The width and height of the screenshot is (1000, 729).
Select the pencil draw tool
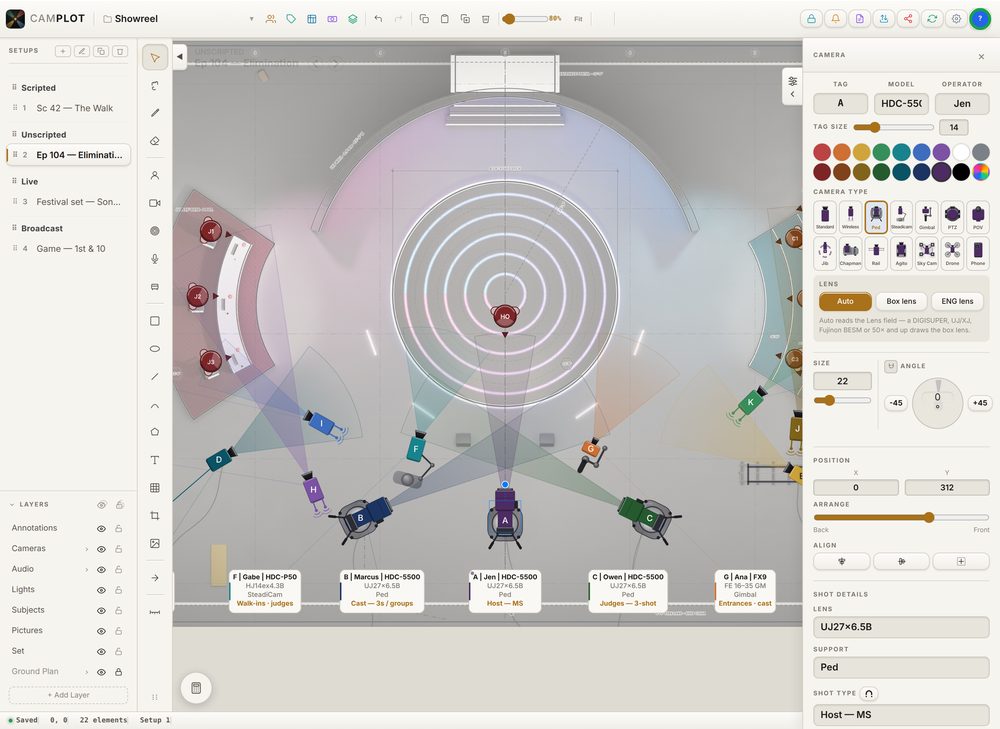155,113
